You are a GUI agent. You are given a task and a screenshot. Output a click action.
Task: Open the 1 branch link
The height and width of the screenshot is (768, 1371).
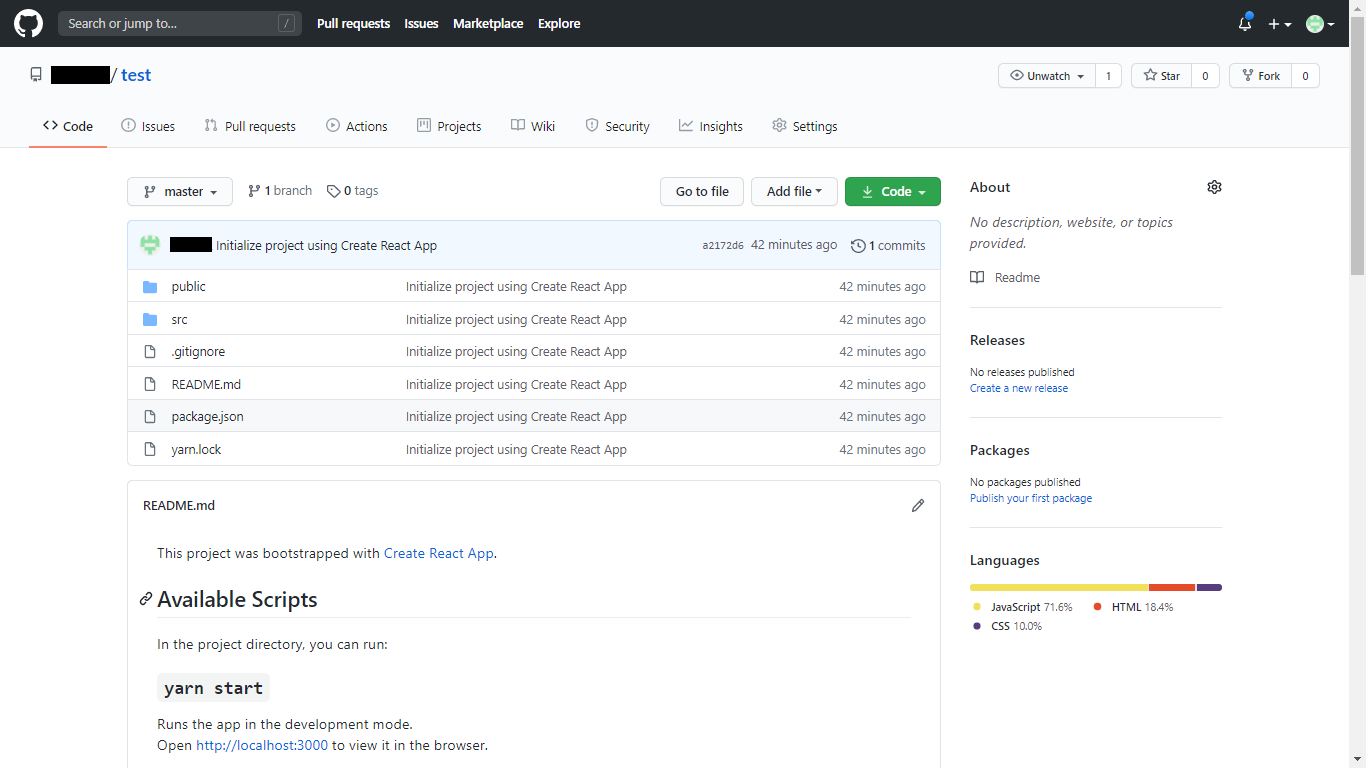click(x=280, y=191)
